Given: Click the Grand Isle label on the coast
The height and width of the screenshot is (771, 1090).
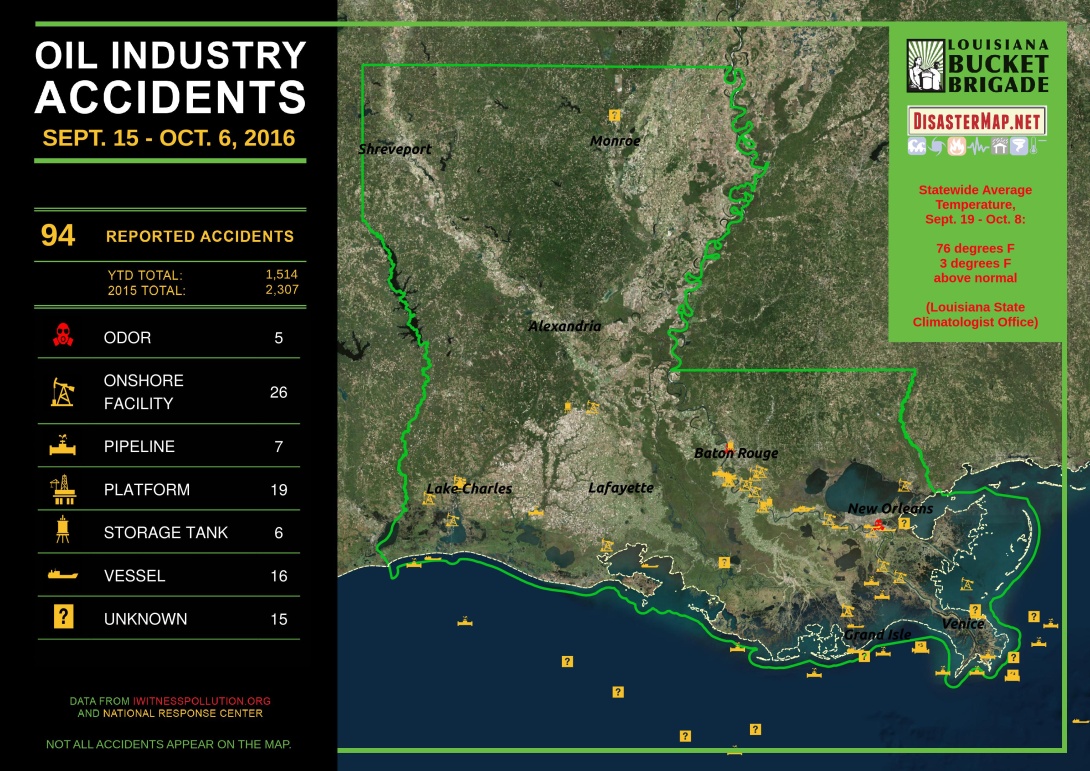Looking at the screenshot, I should [x=877, y=635].
